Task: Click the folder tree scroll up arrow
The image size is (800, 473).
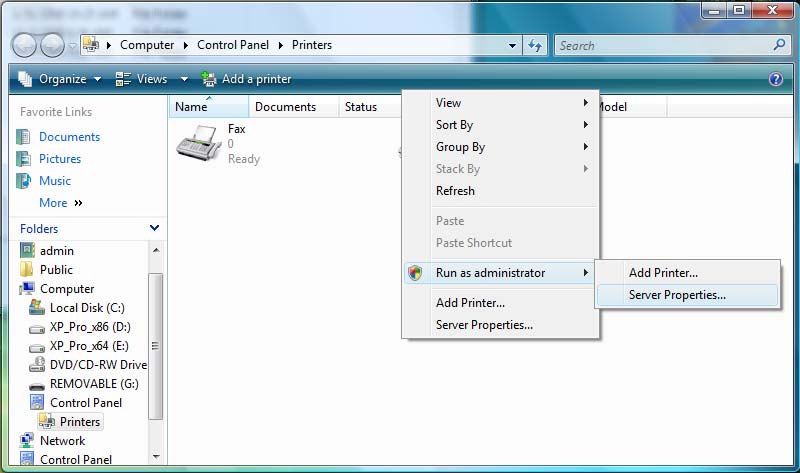Action: point(156,250)
